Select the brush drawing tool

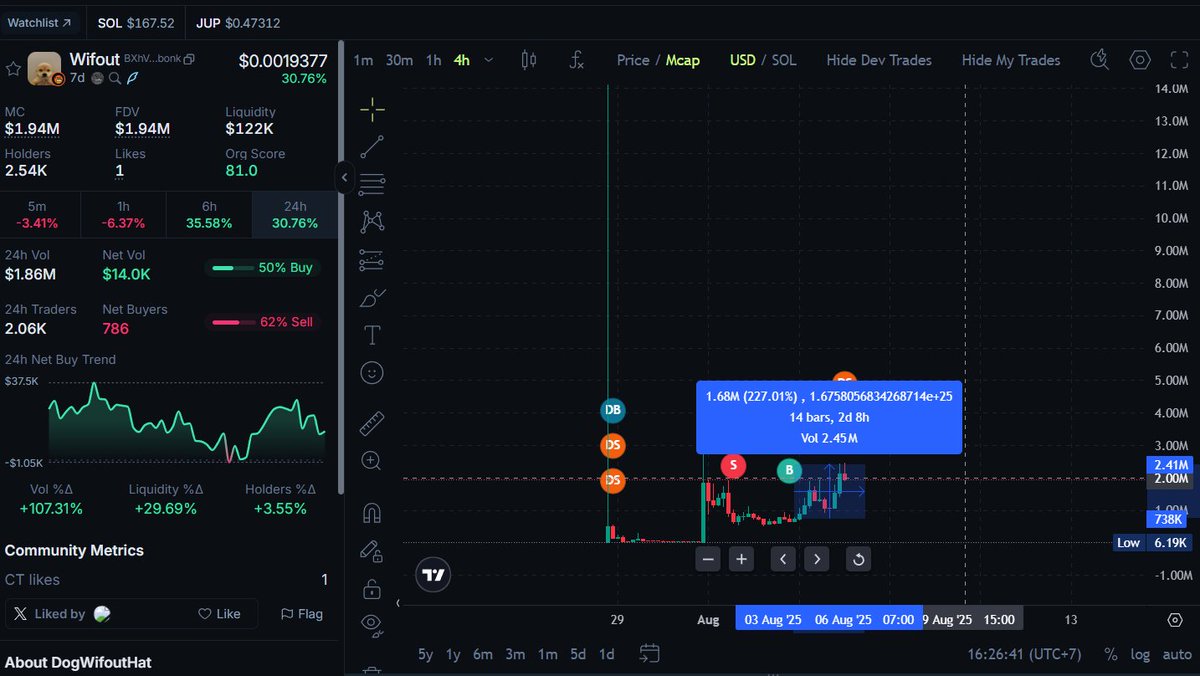tap(372, 298)
